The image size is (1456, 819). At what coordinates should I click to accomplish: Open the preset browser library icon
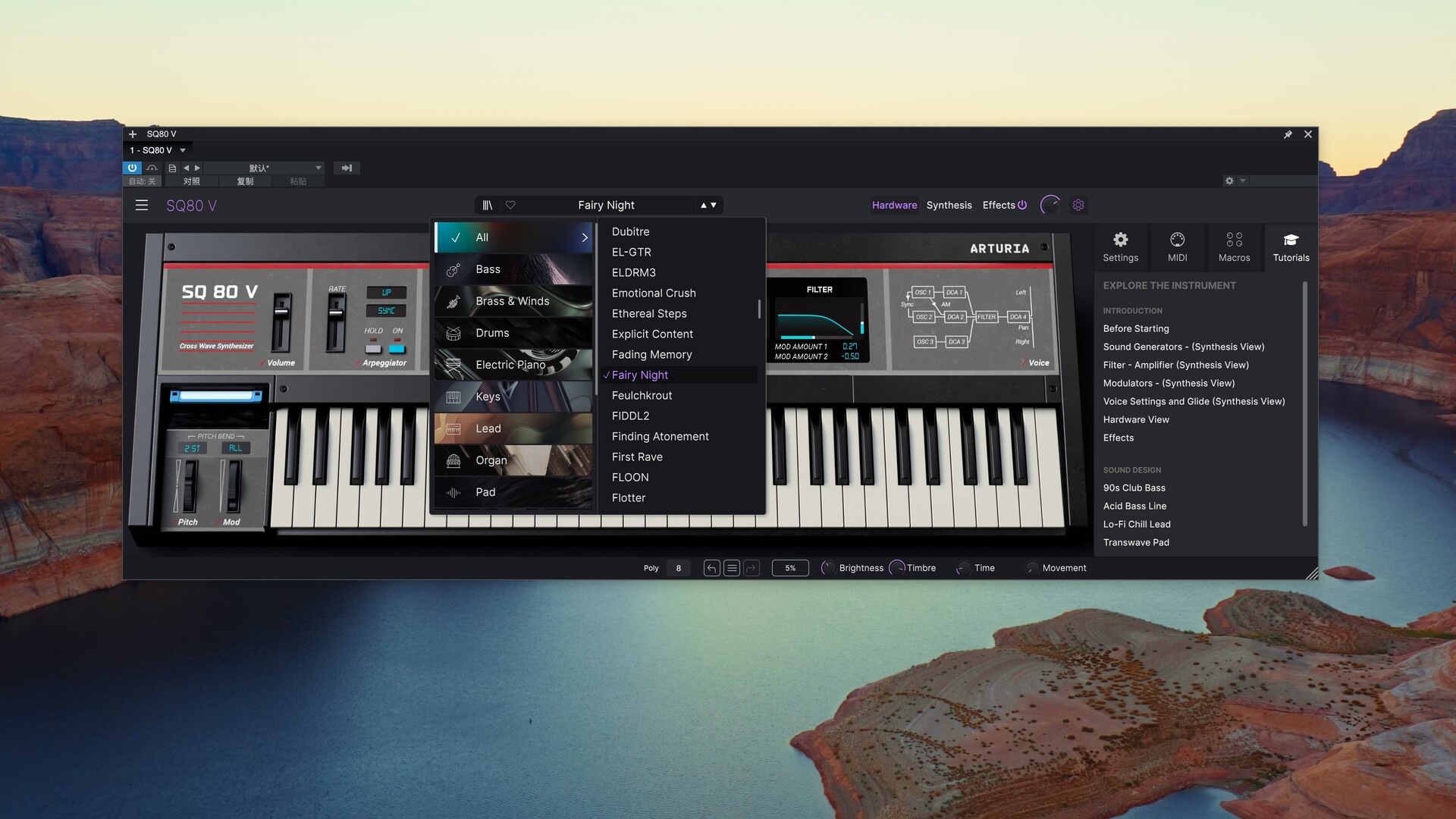pyautogui.click(x=488, y=206)
